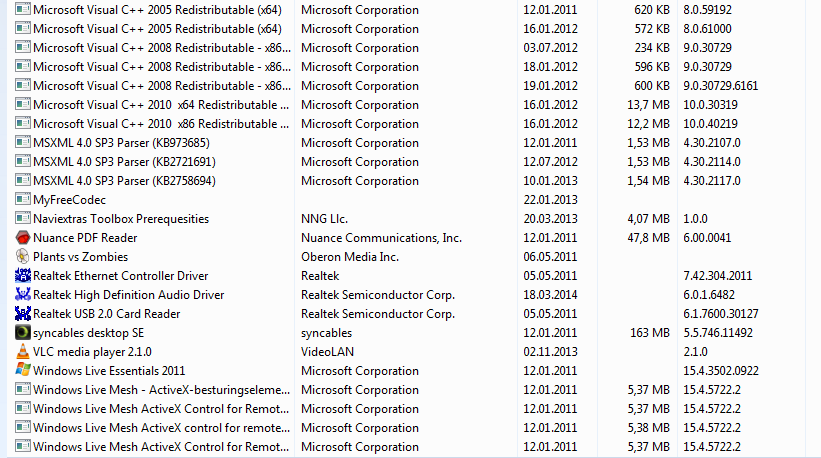
Task: Click the MyFreeCodec program icon
Action: pos(23,199)
